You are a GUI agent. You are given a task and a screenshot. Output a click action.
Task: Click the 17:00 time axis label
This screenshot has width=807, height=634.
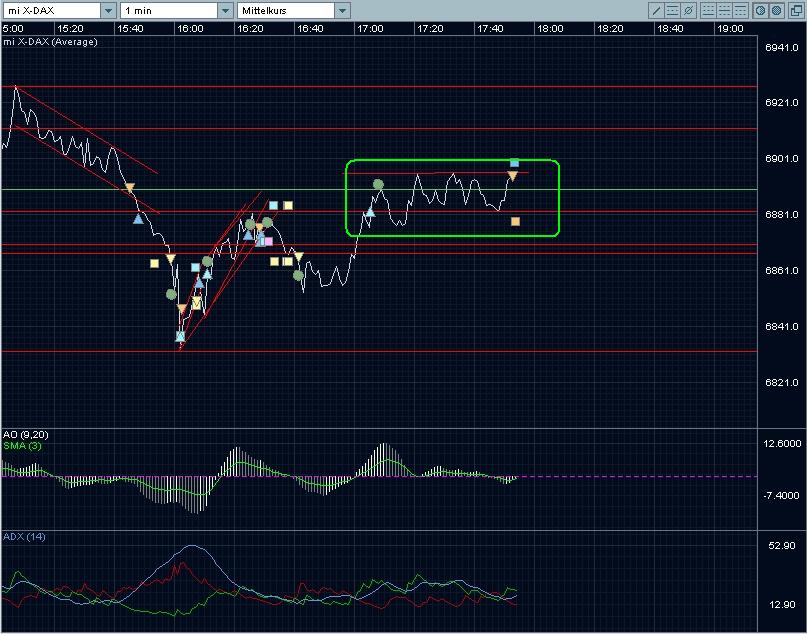pos(370,29)
